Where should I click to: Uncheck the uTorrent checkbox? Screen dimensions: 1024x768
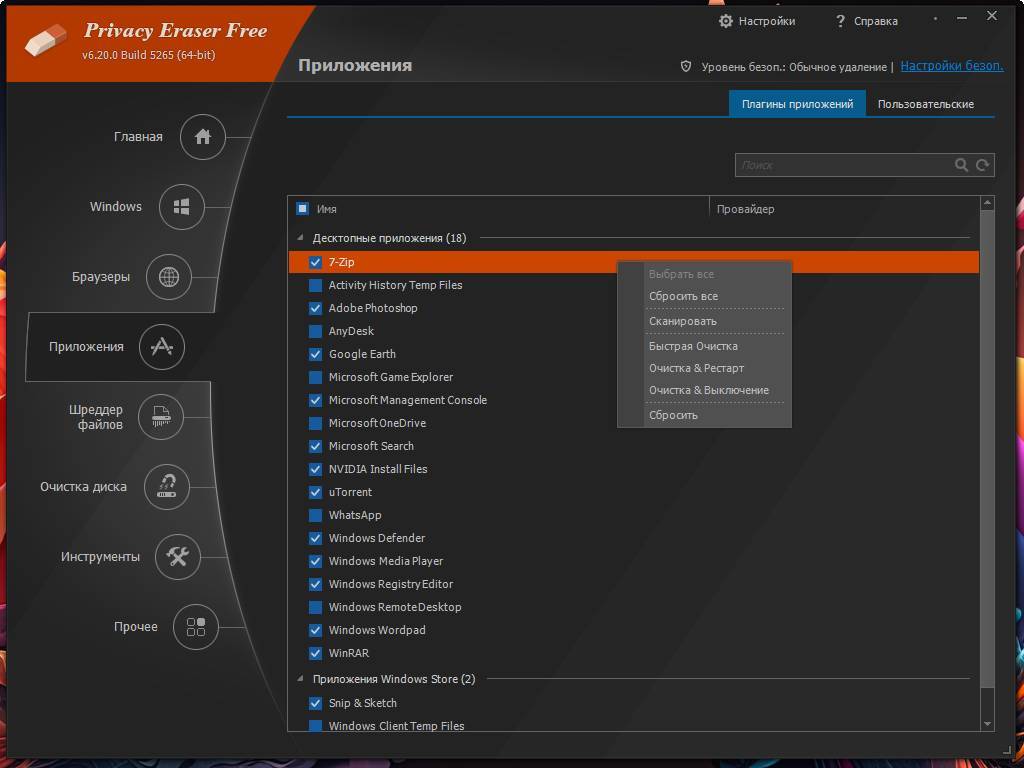tap(315, 492)
